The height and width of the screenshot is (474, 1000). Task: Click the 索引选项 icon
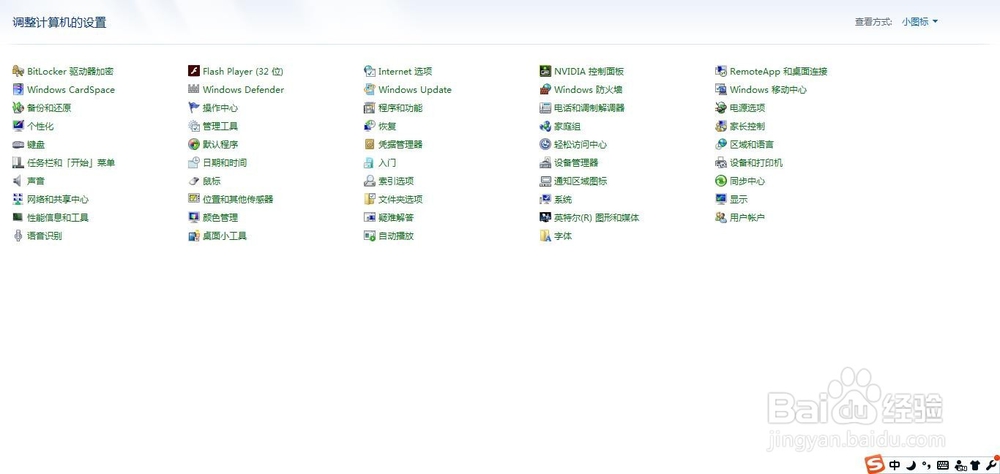(369, 181)
